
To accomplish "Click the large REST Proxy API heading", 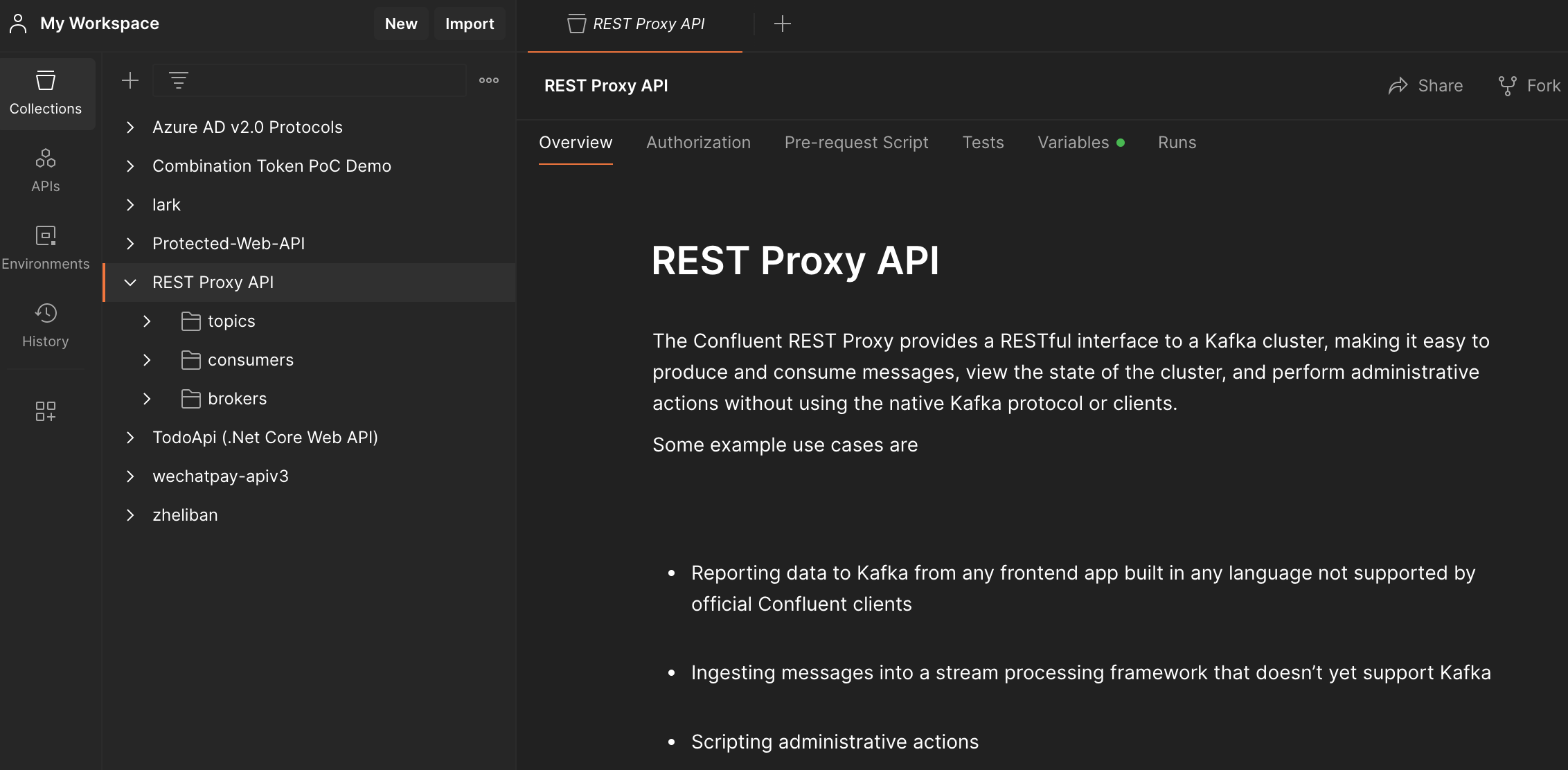I will click(795, 260).
